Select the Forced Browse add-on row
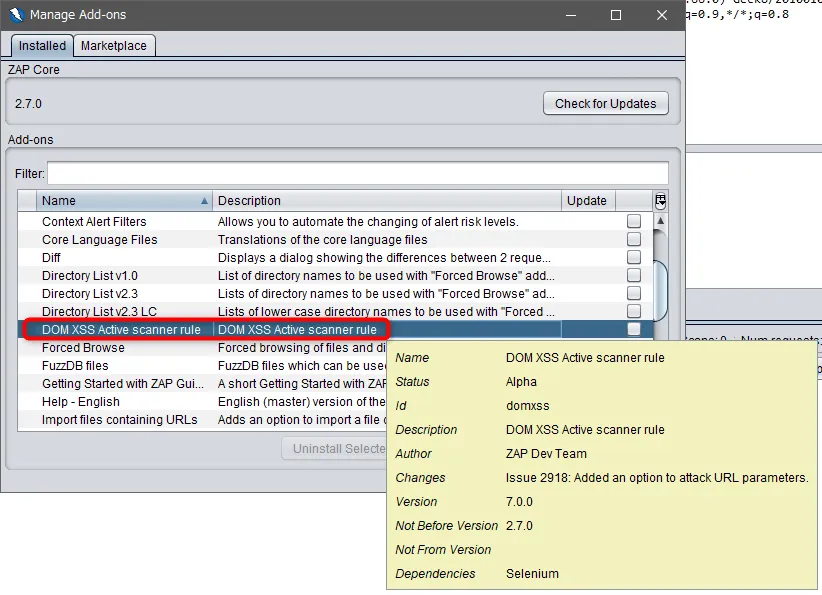The image size is (822, 595). point(83,348)
